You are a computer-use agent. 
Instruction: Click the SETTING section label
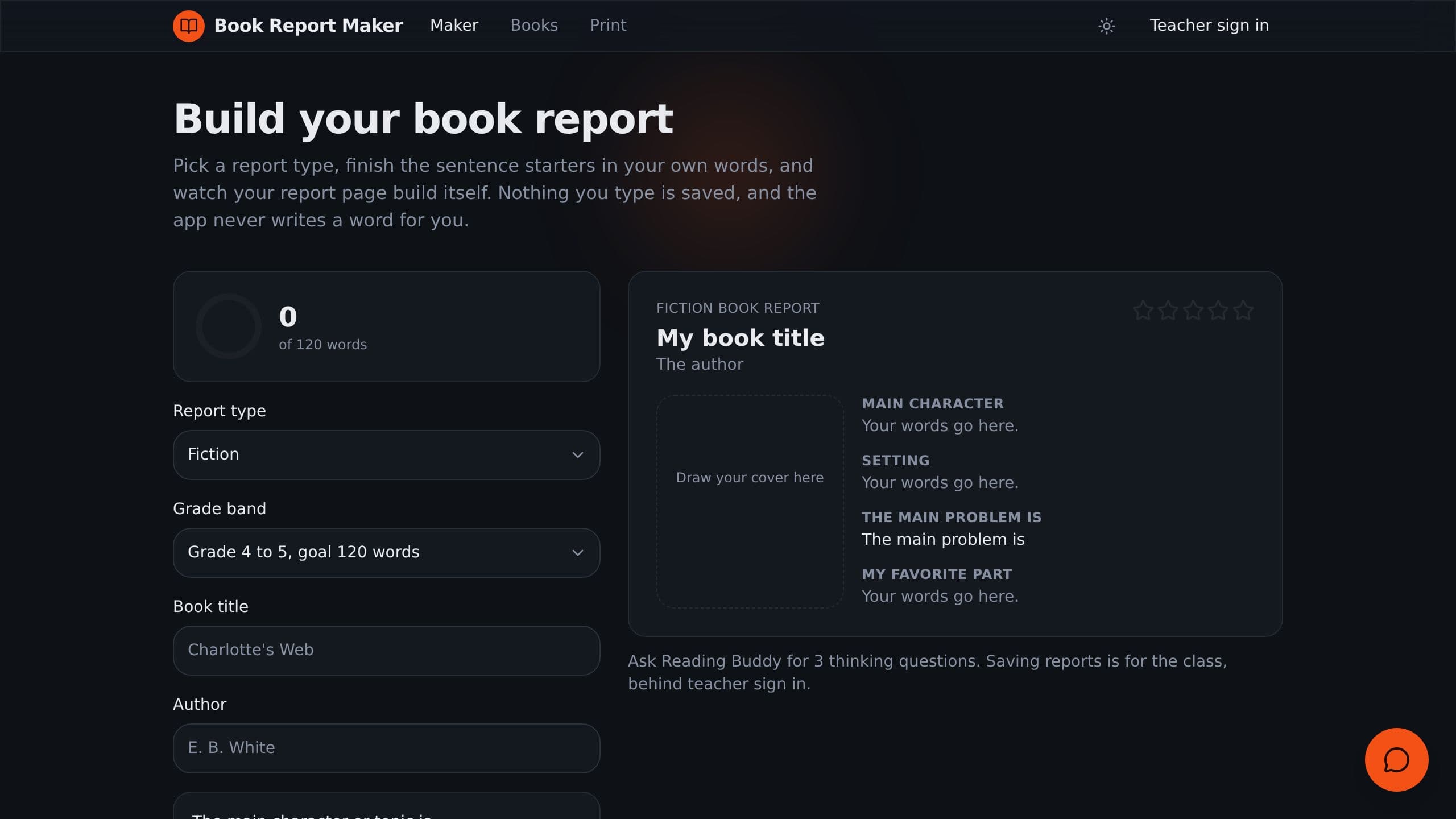[895, 460]
